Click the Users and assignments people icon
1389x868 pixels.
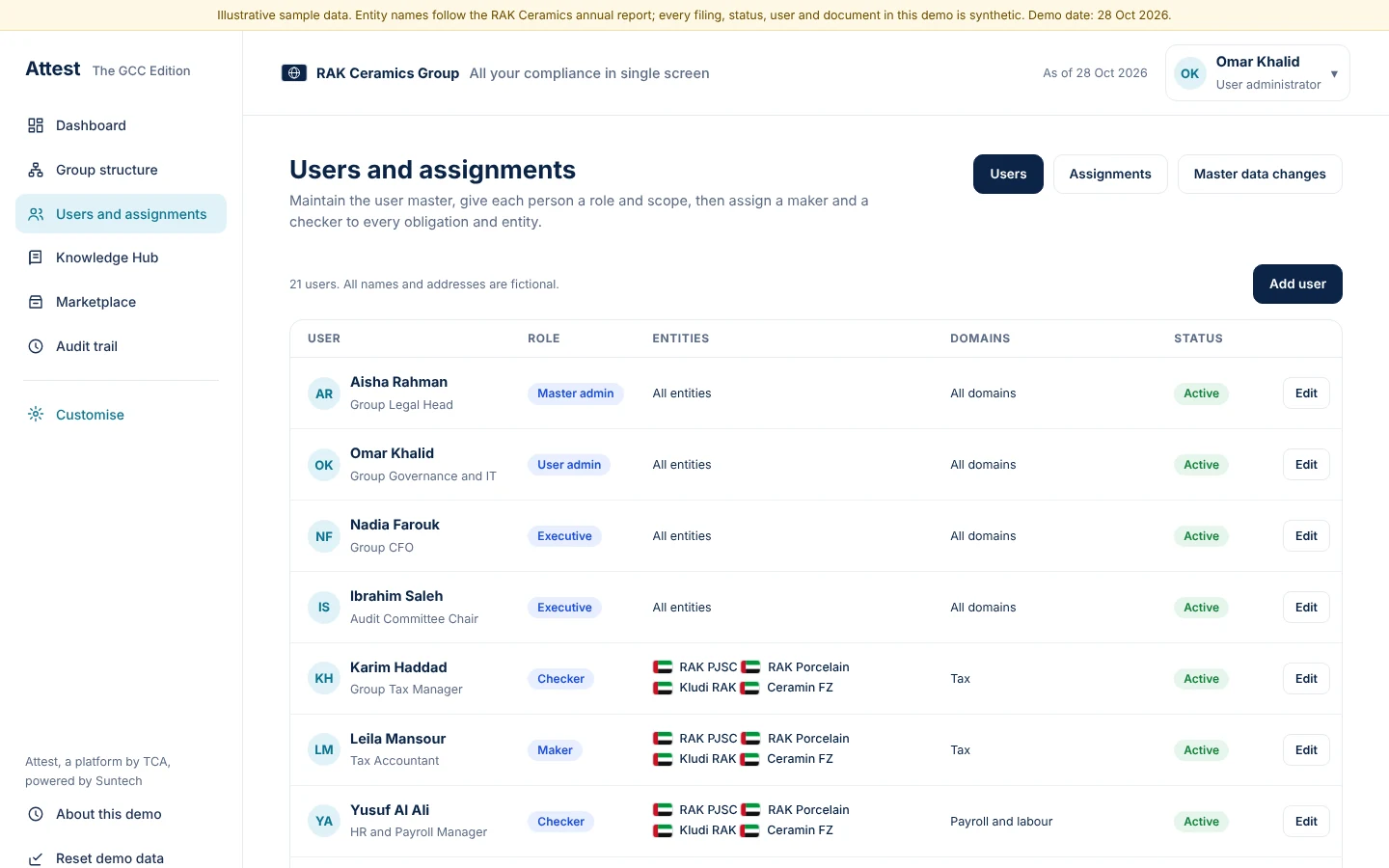36,214
